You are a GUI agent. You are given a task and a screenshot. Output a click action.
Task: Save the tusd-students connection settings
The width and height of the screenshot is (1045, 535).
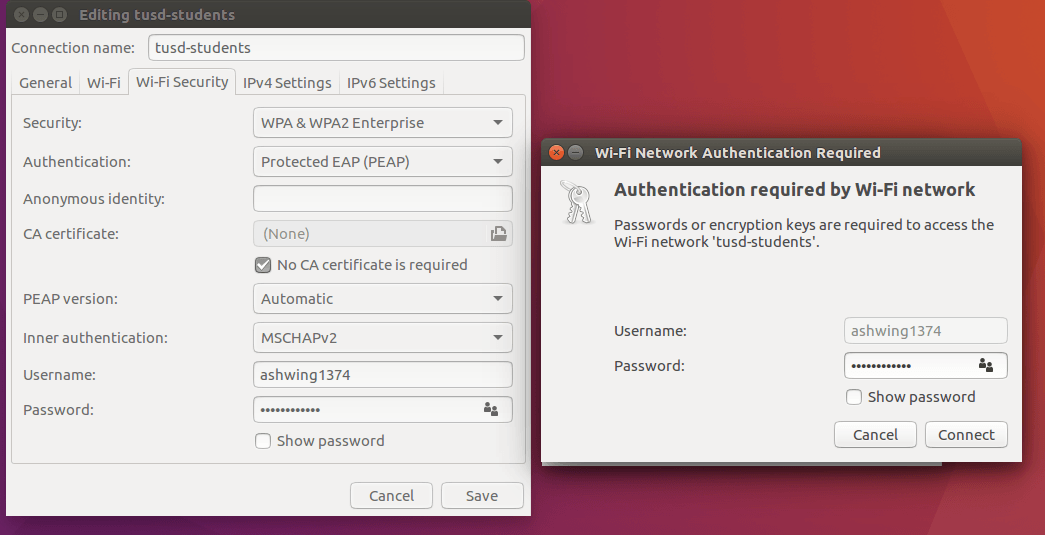click(482, 496)
